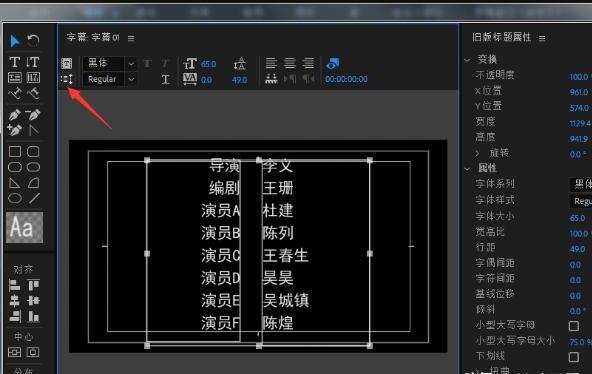592x374 pixels.
Task: Select the Vertical Area Type tool
Action: 33,78
